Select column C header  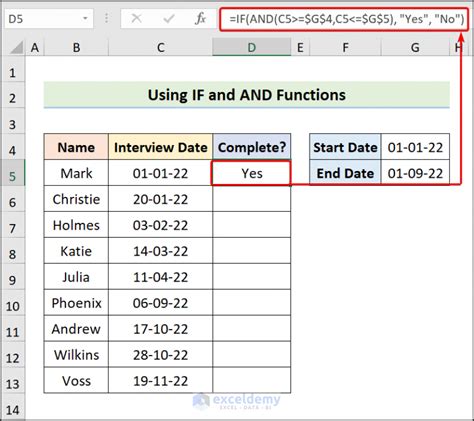160,47
